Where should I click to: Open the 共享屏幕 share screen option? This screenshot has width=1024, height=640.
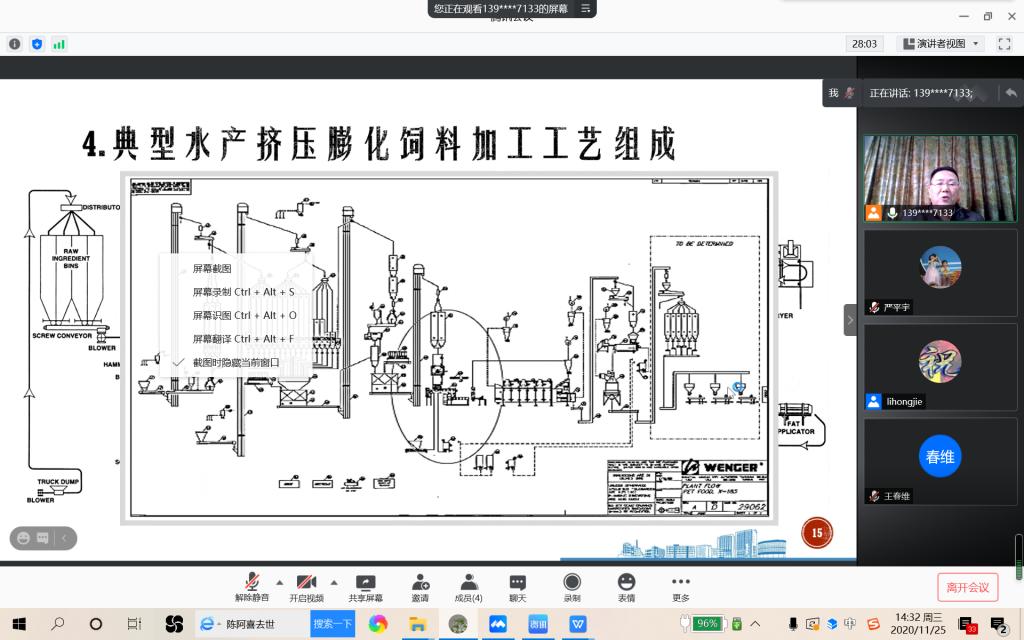pyautogui.click(x=365, y=586)
